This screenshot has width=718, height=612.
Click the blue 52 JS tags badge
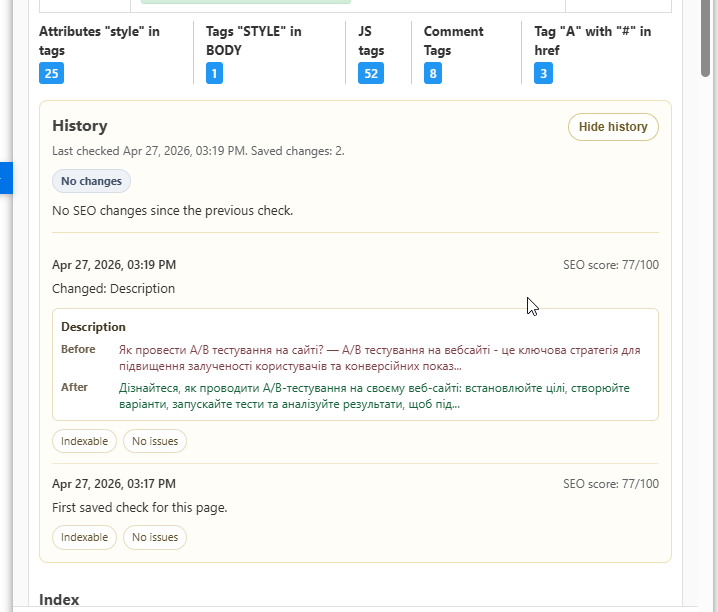point(370,73)
